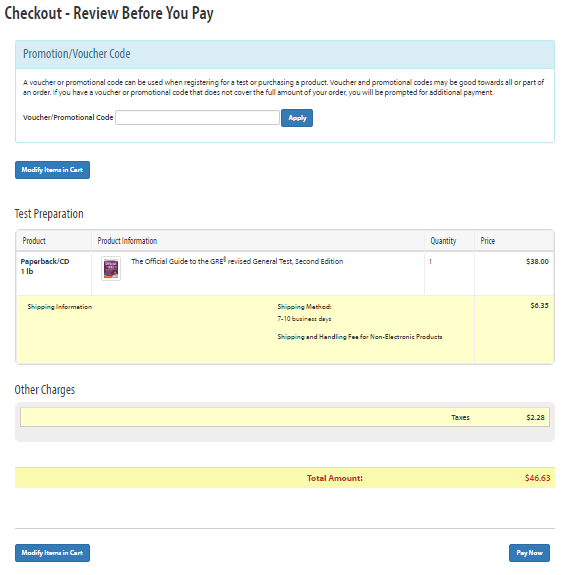Image resolution: width=562 pixels, height=575 pixels.
Task: Click the Shipping Information label
Action: coord(60,307)
